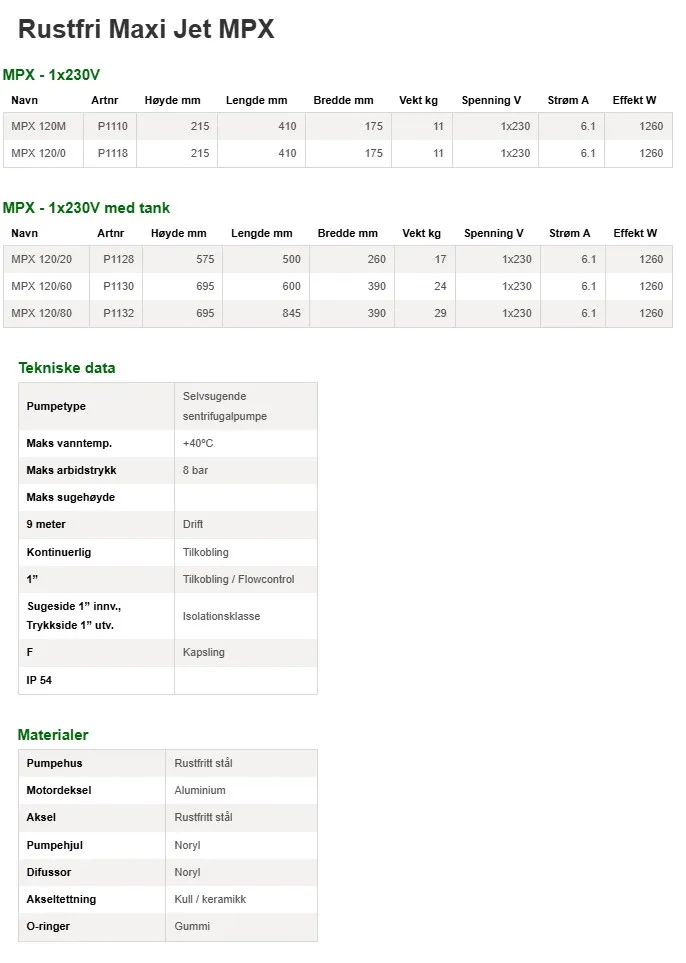Select the MPX 120M product row name
The image size is (686, 963).
38,126
